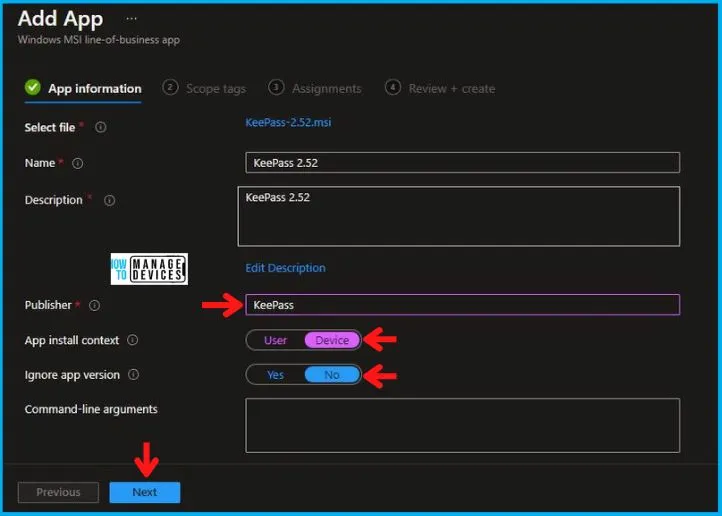The image size is (722, 516).
Task: Switch to the App information tab
Action: click(x=83, y=88)
